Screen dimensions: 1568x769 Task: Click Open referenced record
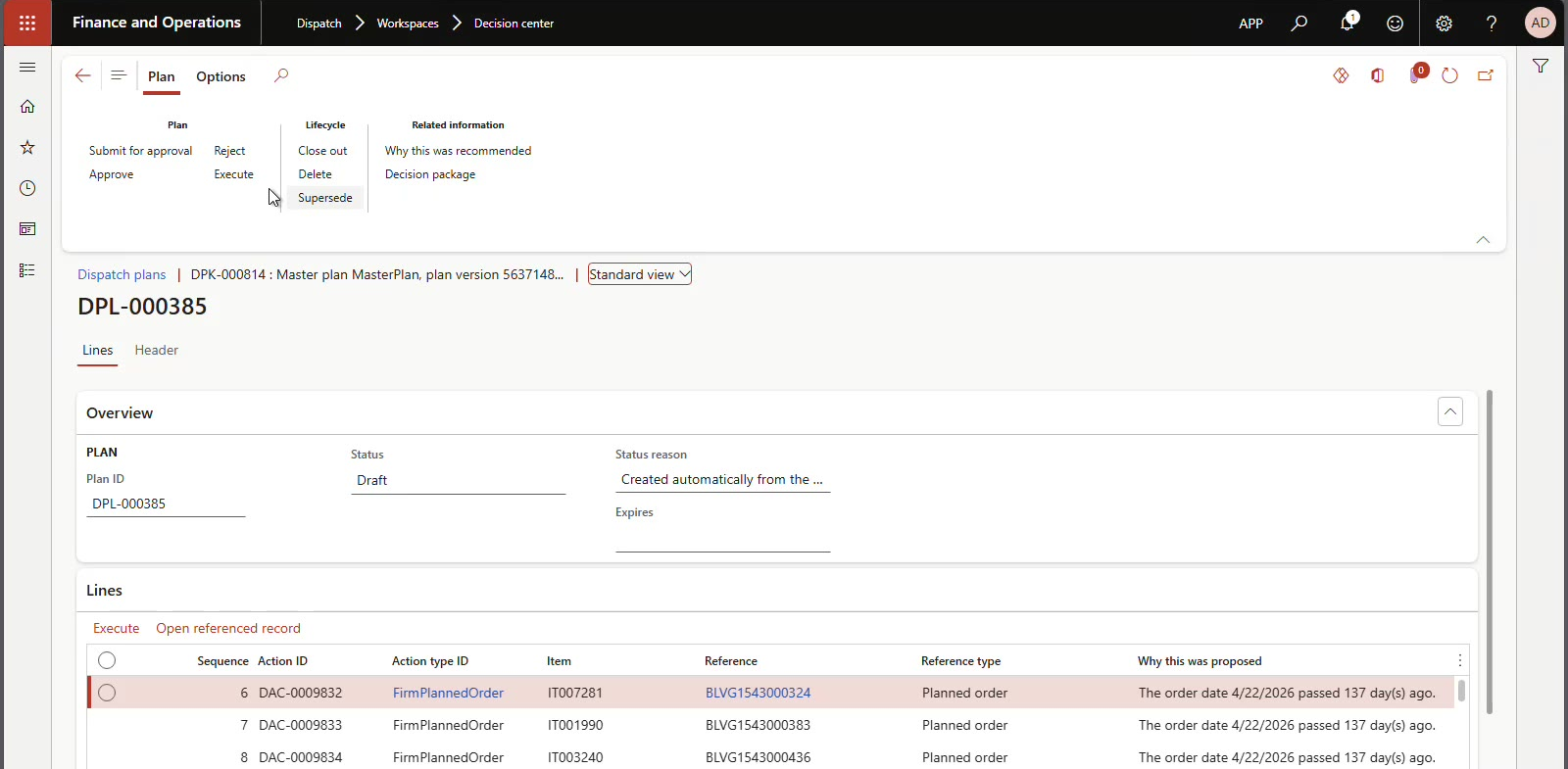click(228, 628)
